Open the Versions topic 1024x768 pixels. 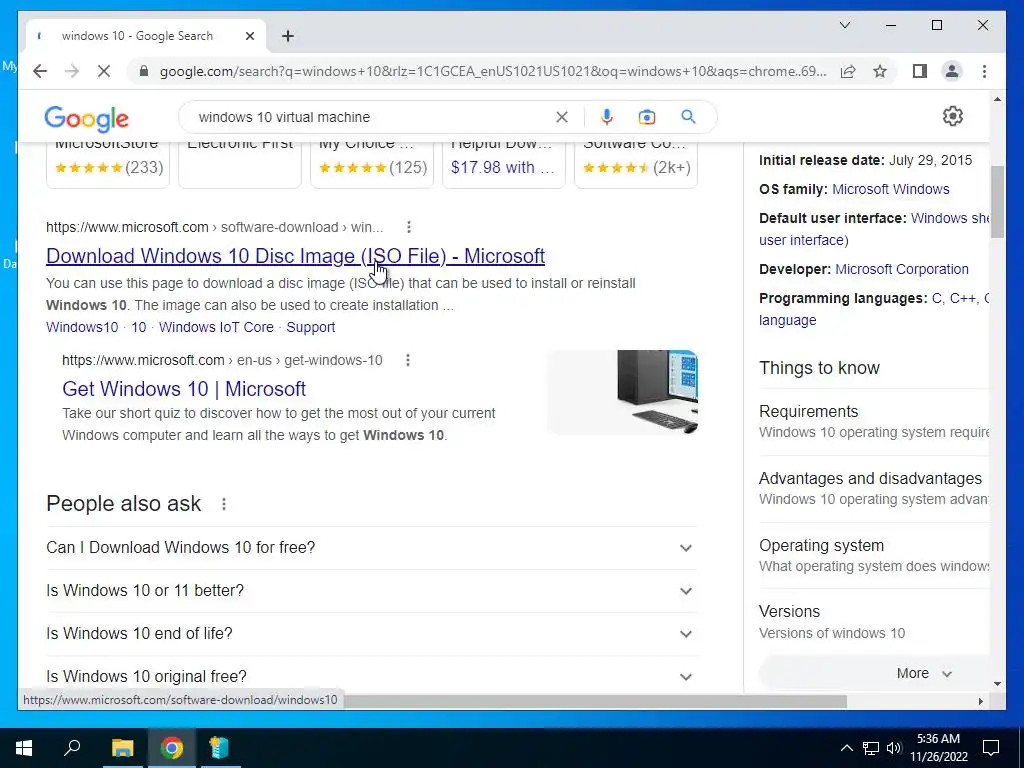click(x=874, y=622)
